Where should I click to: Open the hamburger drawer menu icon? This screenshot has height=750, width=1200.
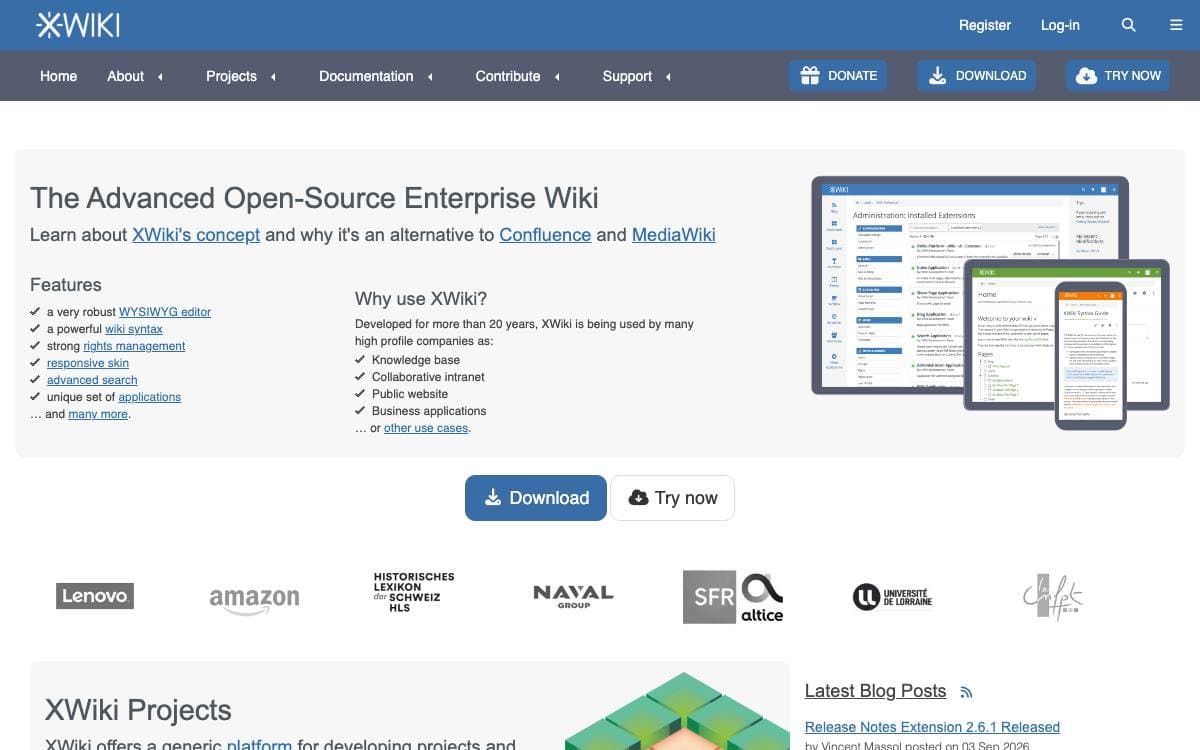click(1176, 25)
